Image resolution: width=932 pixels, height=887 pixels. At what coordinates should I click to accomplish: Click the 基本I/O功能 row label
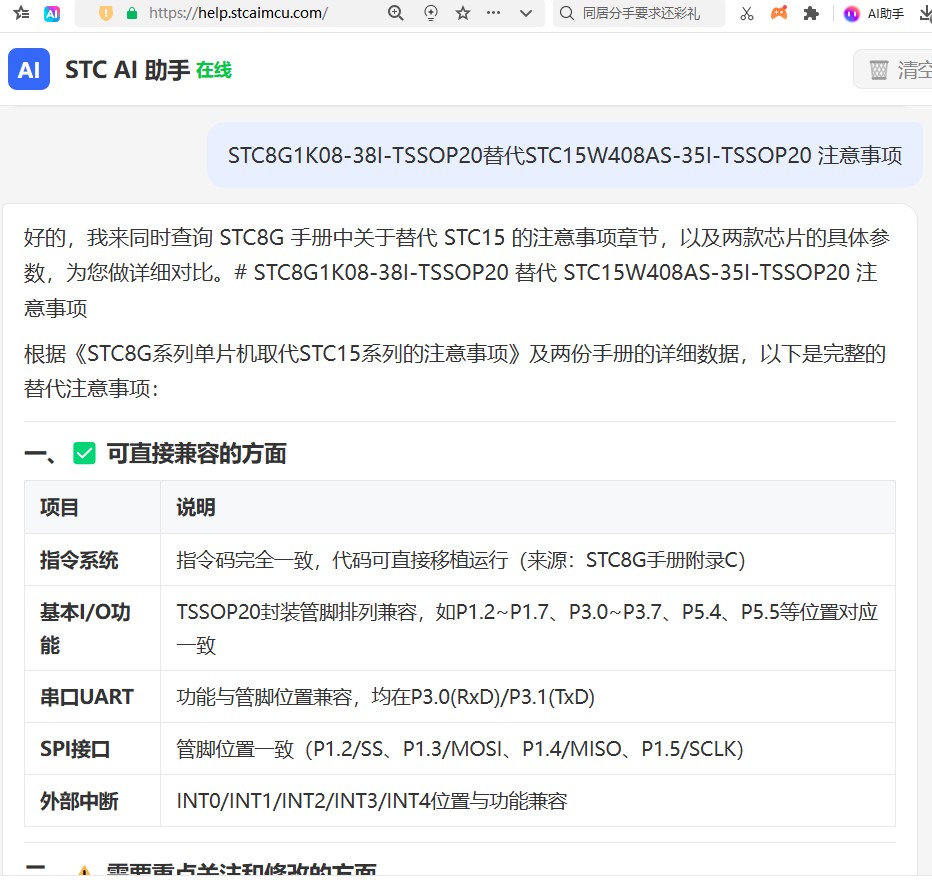click(x=85, y=628)
